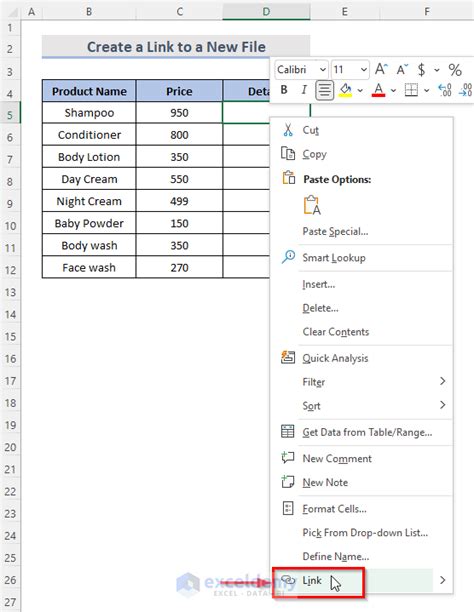Expand the Filter submenu arrow
The width and height of the screenshot is (474, 612).
442,381
